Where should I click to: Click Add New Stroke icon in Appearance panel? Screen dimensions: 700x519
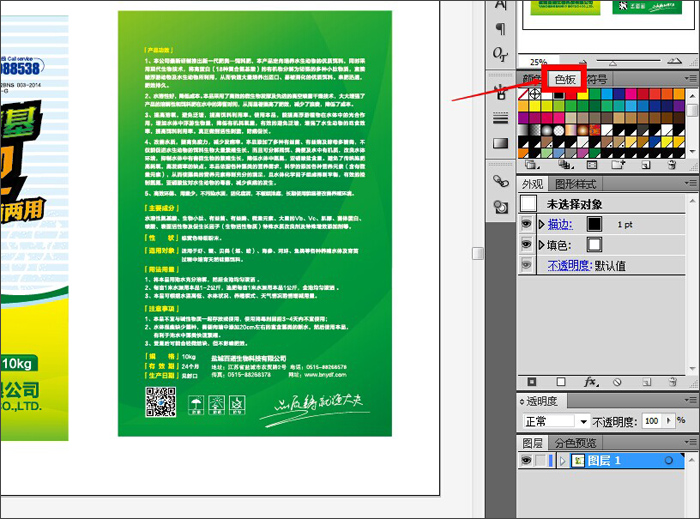(x=532, y=382)
